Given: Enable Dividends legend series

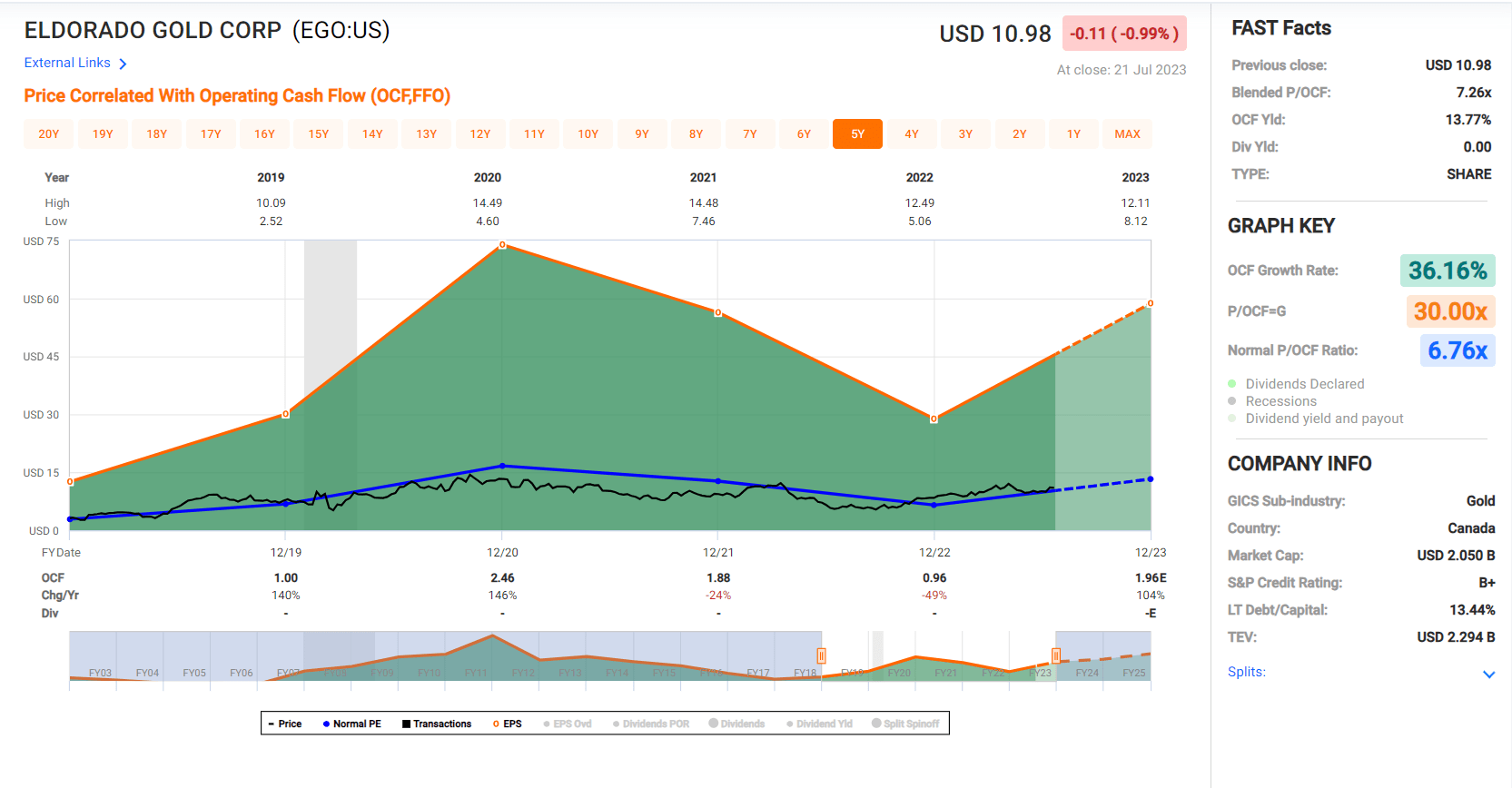Looking at the screenshot, I should [x=736, y=724].
